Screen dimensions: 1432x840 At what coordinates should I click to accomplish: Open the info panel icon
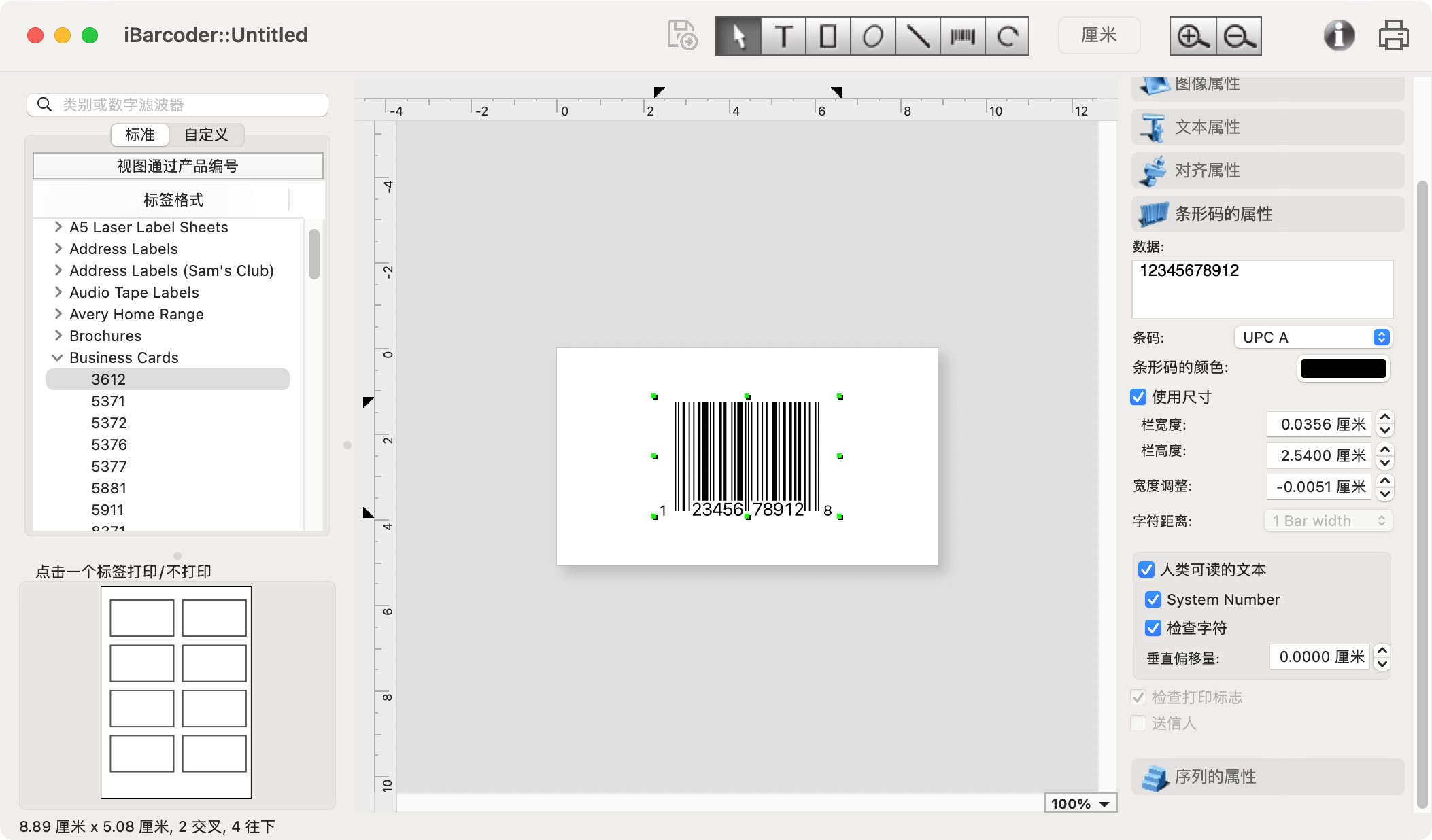coord(1339,35)
